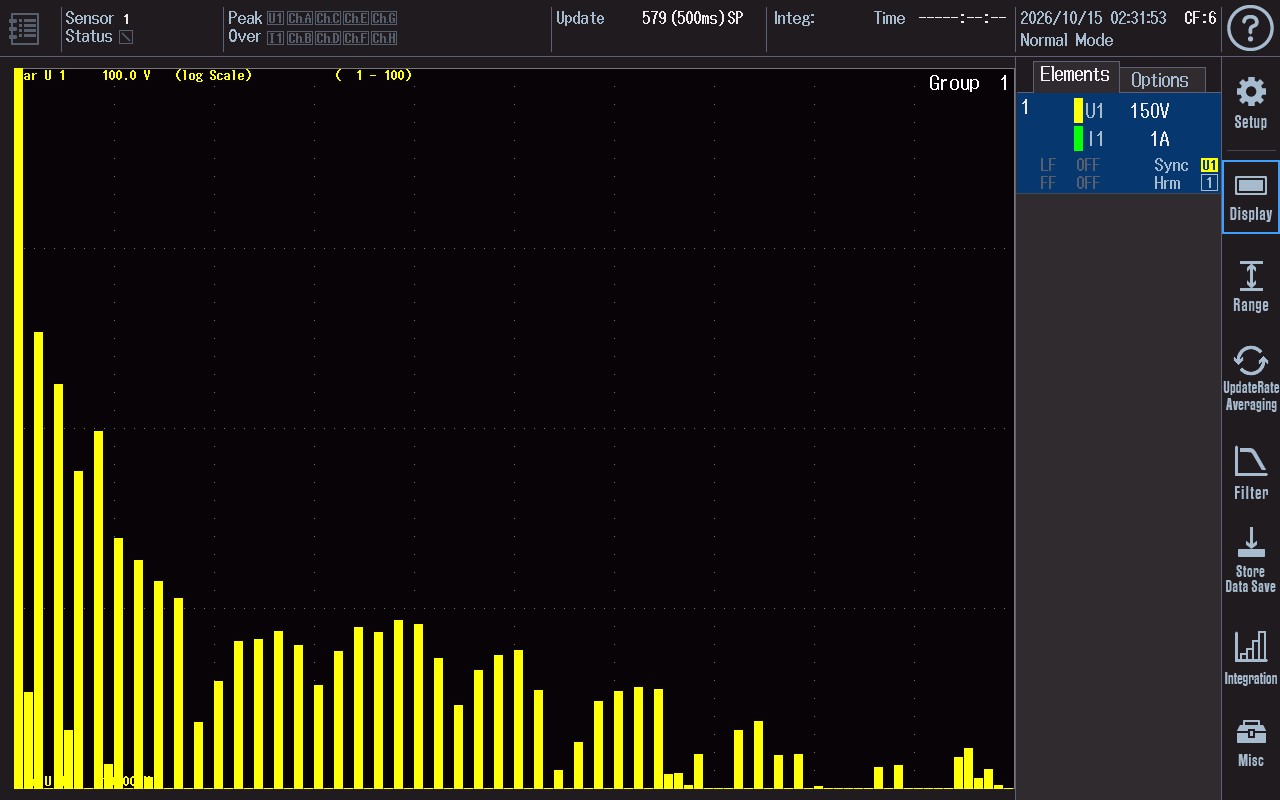1280x800 pixels.
Task: Switch to the Options tab
Action: pyautogui.click(x=1160, y=80)
